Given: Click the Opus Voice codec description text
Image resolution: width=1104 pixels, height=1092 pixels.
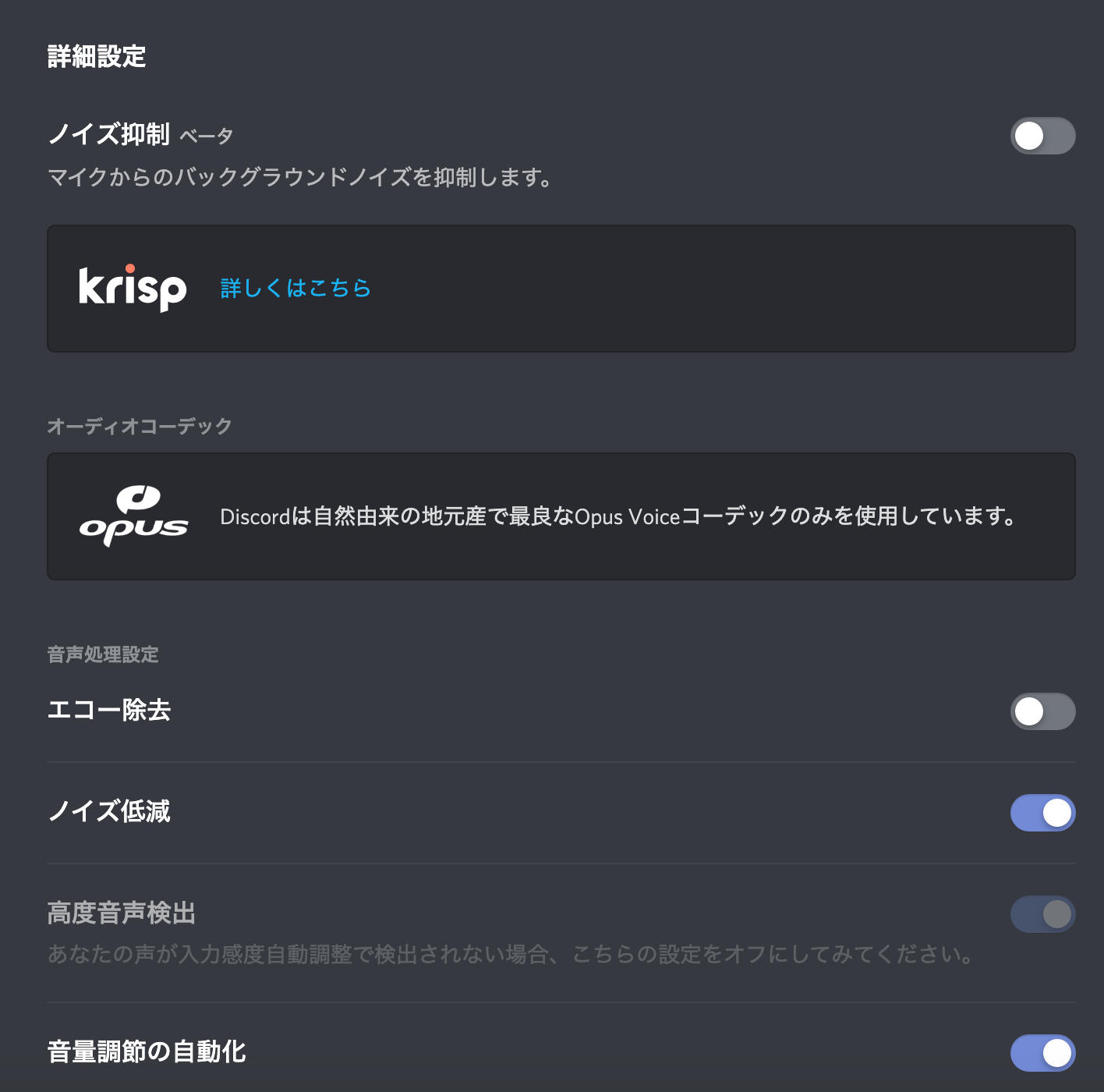Looking at the screenshot, I should pyautogui.click(x=618, y=516).
